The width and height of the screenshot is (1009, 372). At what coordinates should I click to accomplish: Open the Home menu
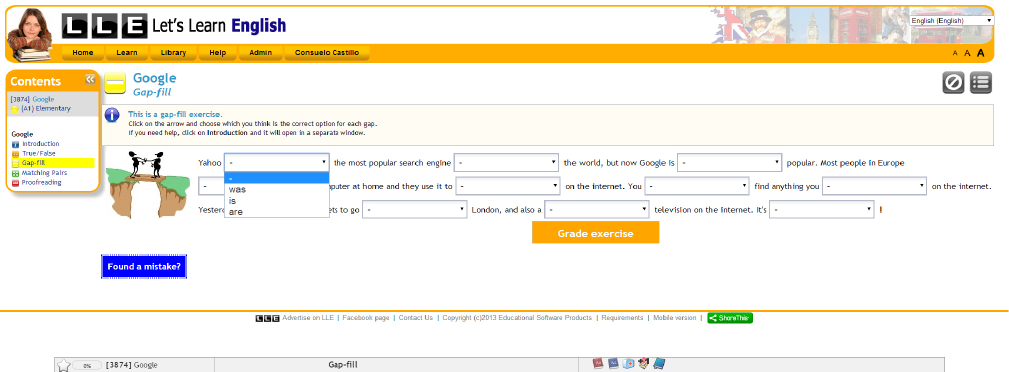coord(83,53)
